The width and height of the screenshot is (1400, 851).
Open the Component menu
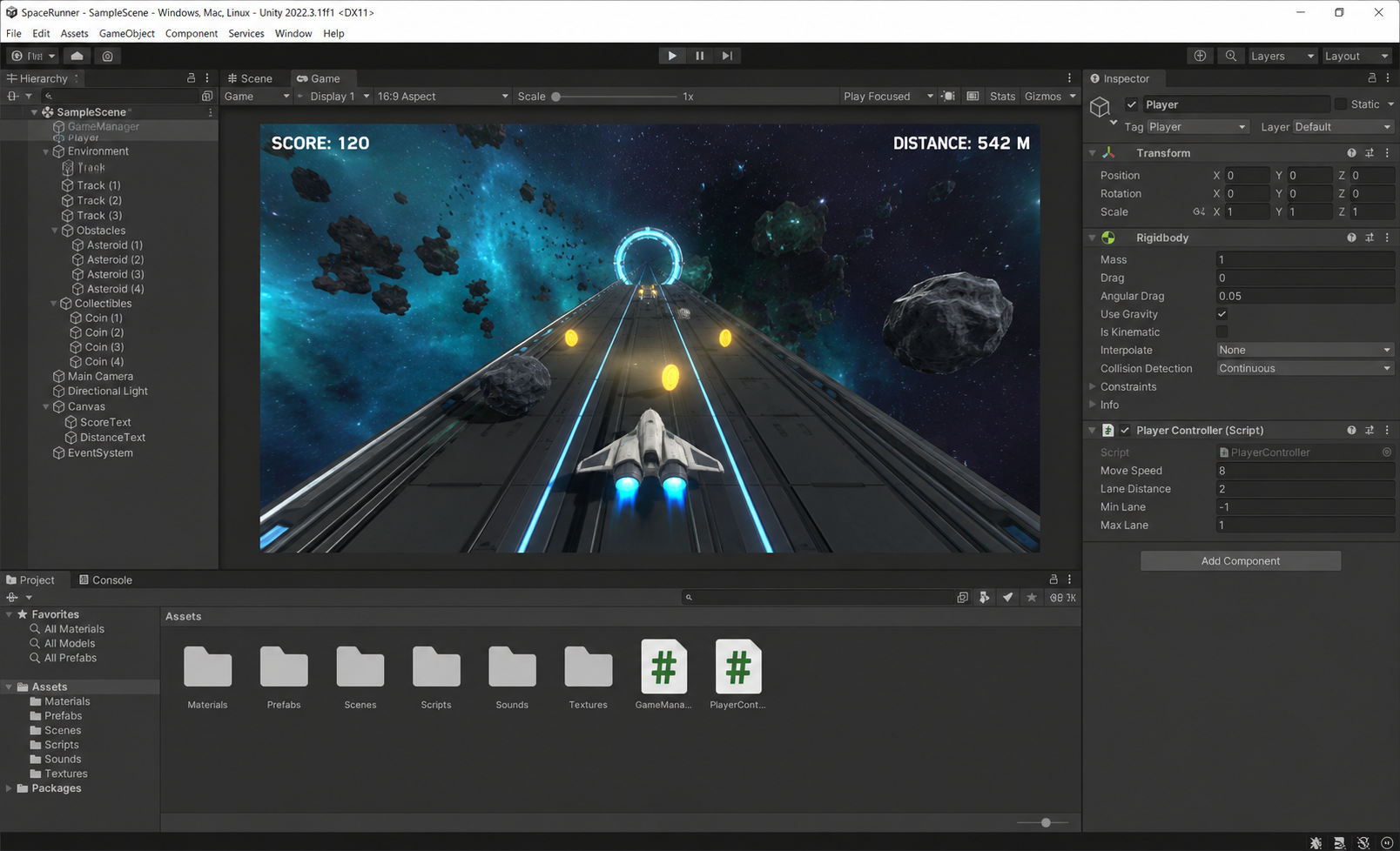(192, 34)
